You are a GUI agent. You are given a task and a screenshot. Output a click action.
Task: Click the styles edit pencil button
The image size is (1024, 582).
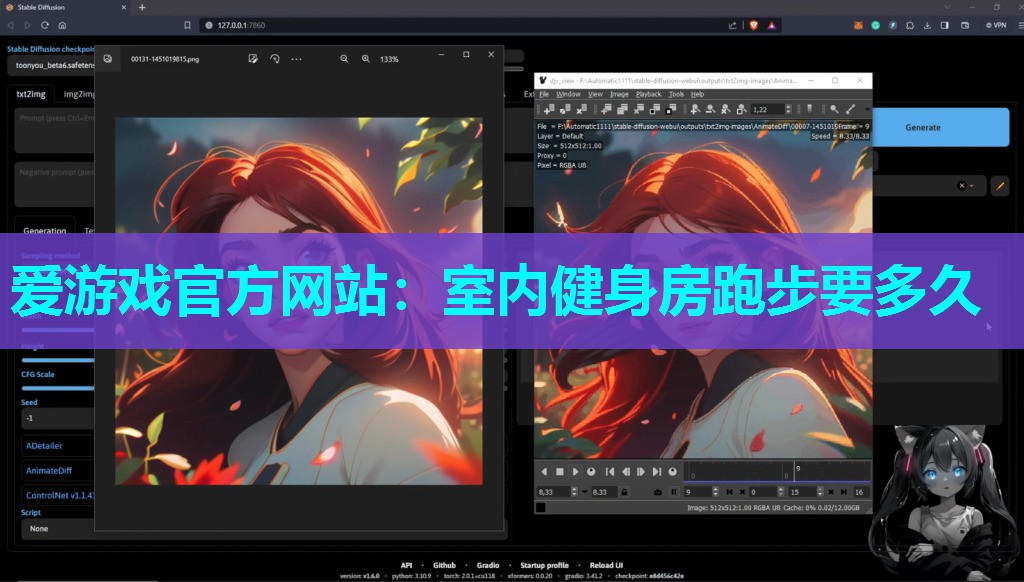(x=1000, y=186)
